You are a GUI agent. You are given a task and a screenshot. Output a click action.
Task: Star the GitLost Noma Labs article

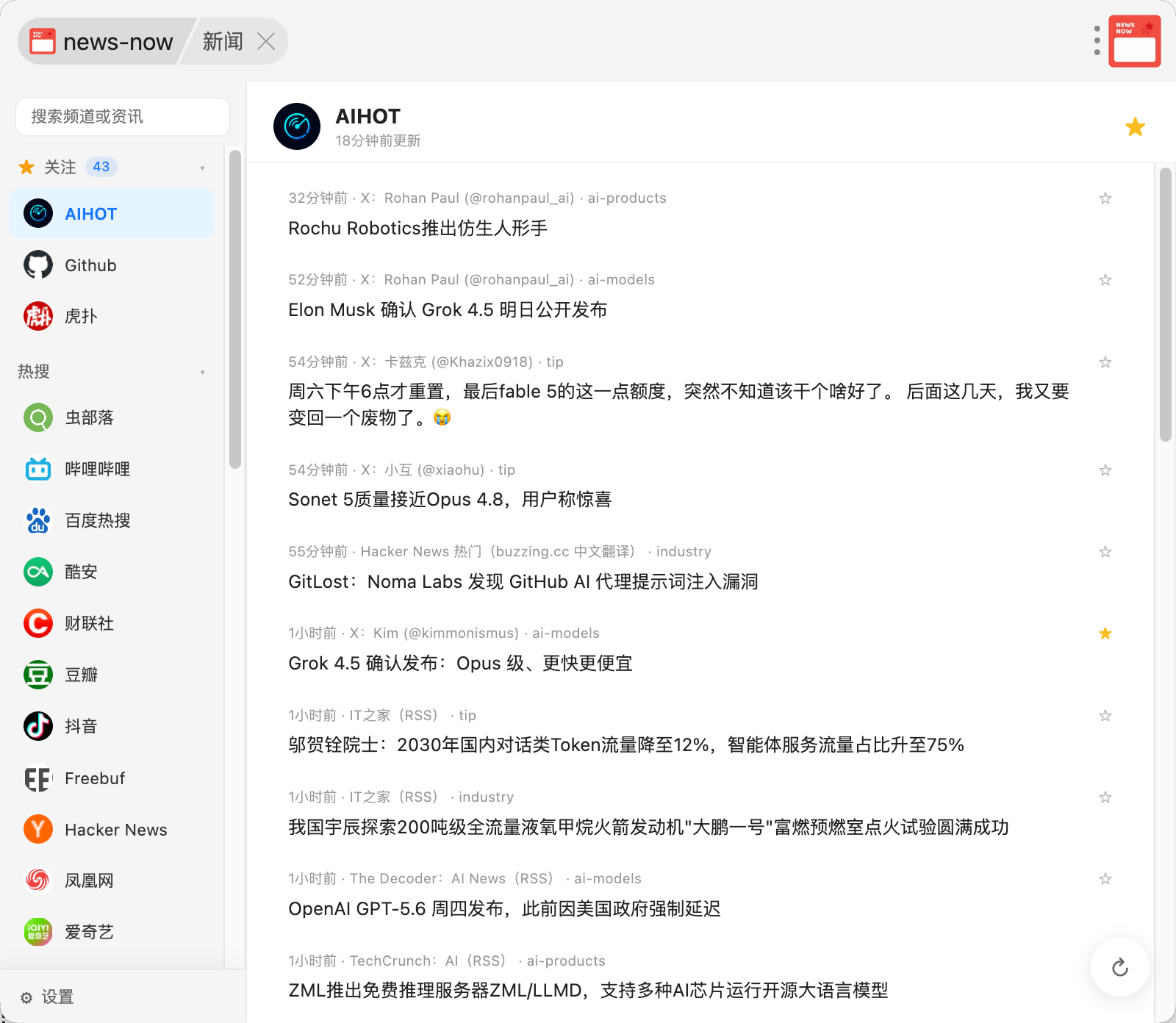pyautogui.click(x=1105, y=552)
